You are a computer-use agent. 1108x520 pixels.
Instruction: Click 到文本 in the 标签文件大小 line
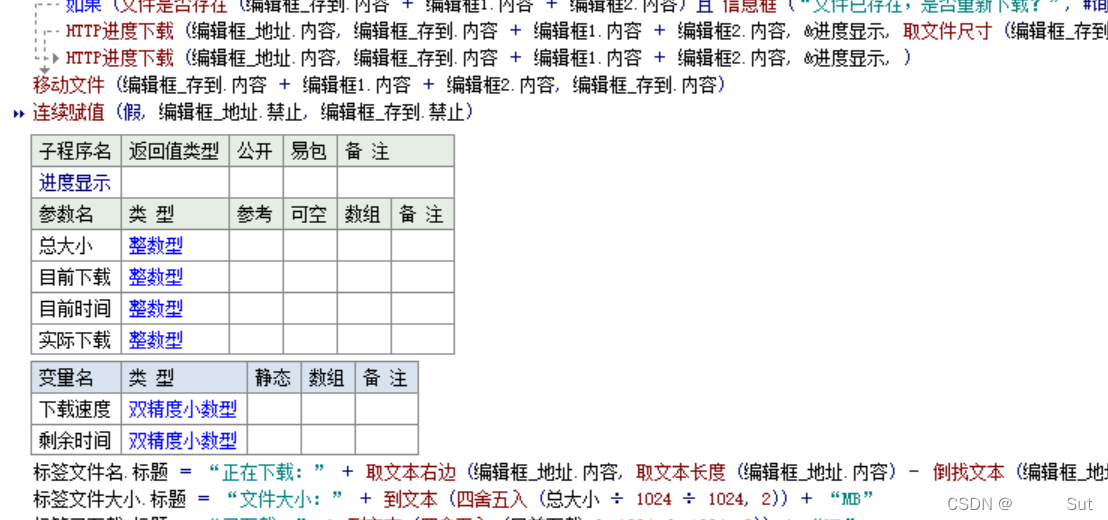coord(411,500)
